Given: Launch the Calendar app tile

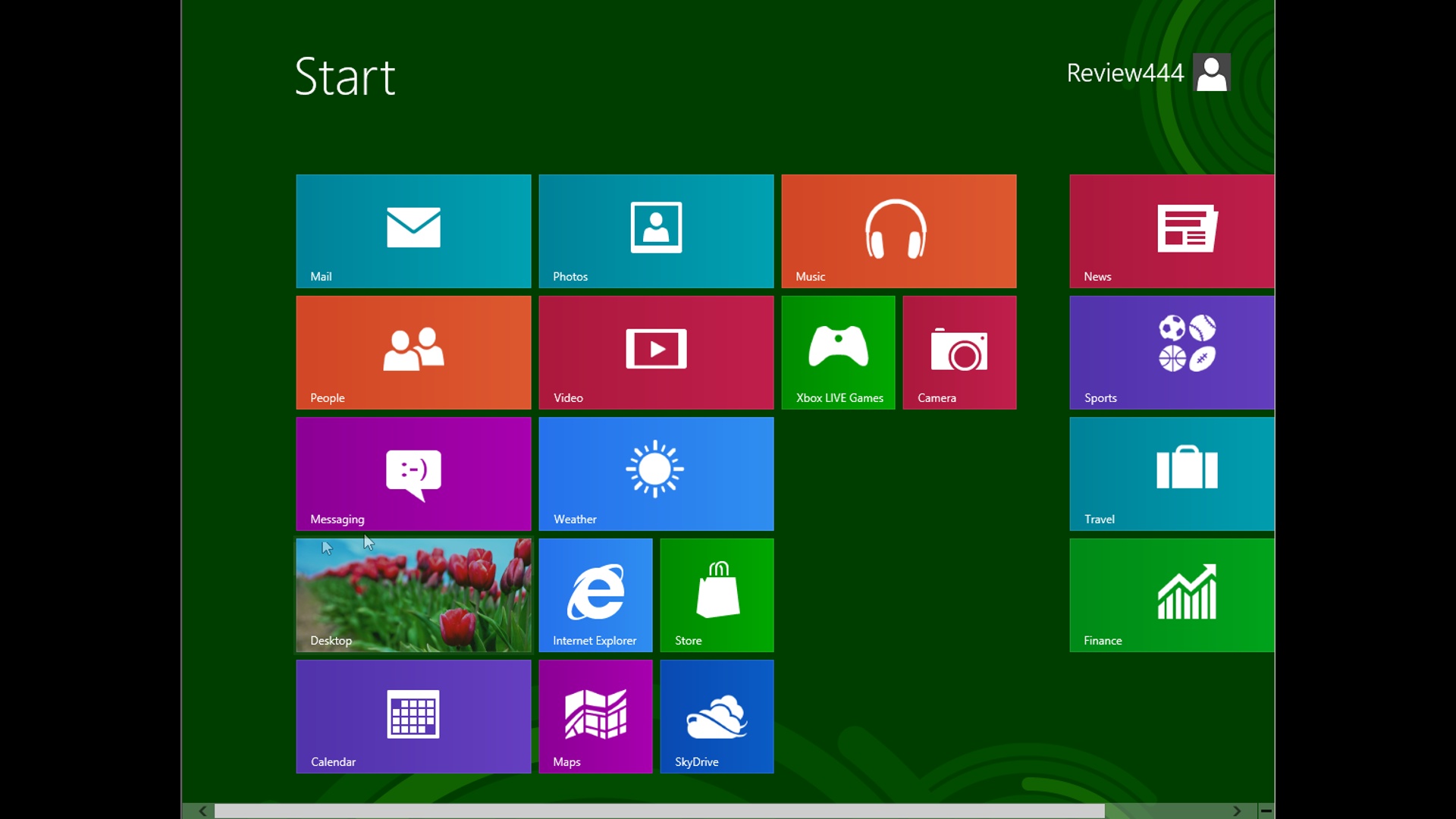Looking at the screenshot, I should click(x=413, y=716).
